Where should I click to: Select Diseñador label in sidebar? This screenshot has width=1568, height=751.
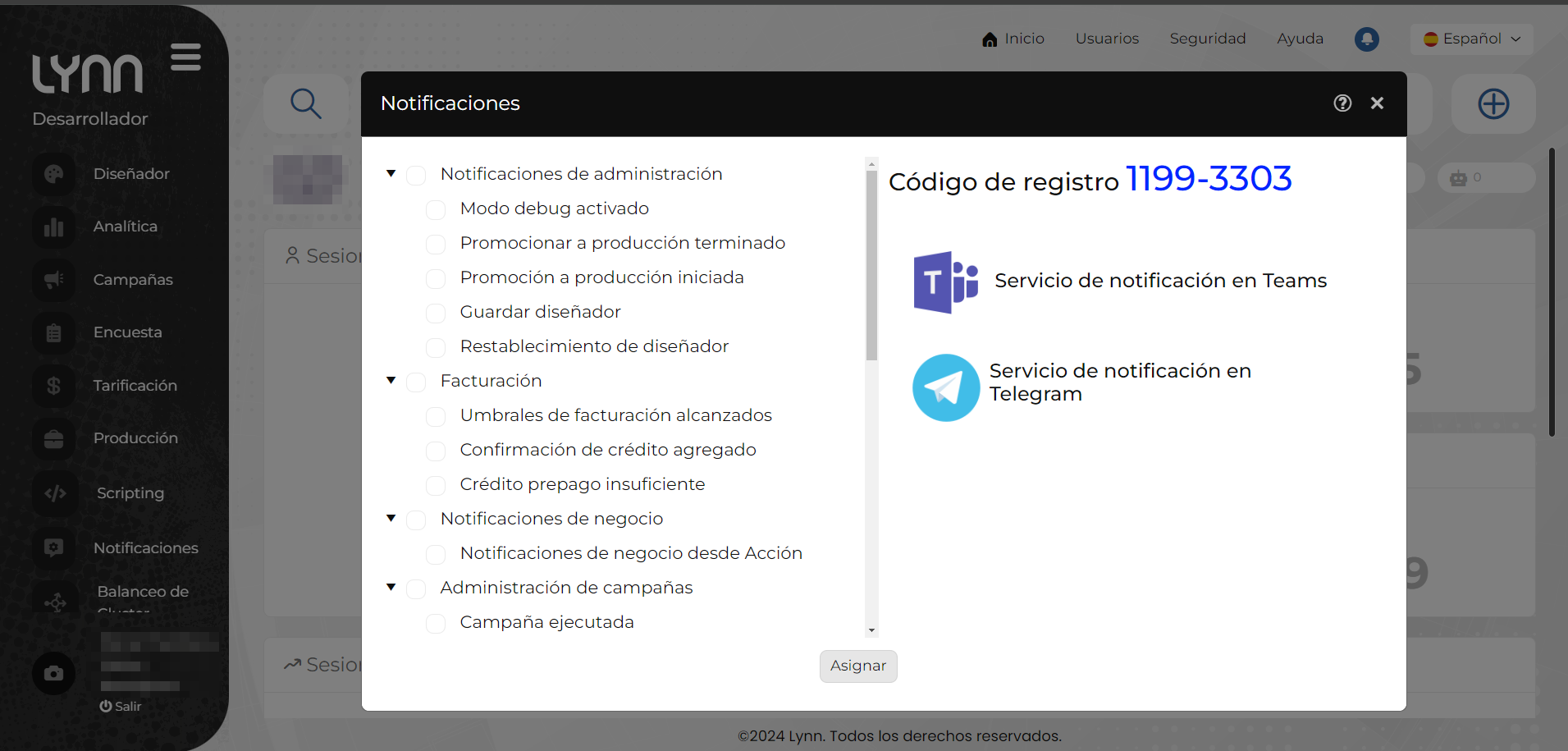click(131, 174)
